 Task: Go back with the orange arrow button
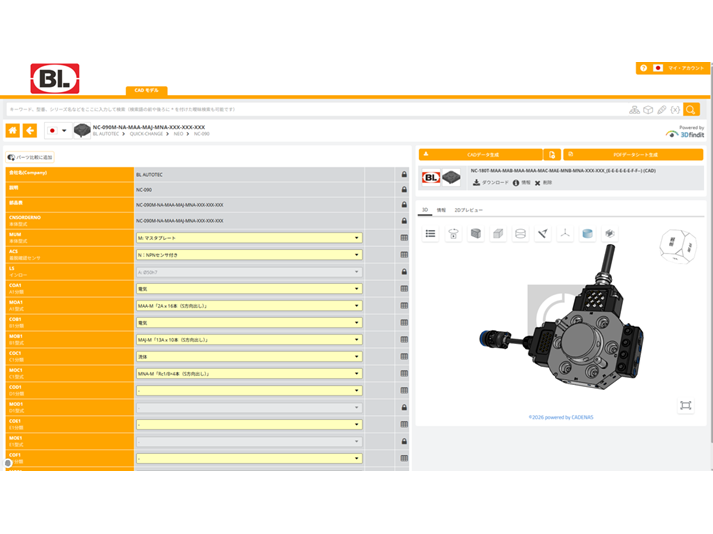30,131
